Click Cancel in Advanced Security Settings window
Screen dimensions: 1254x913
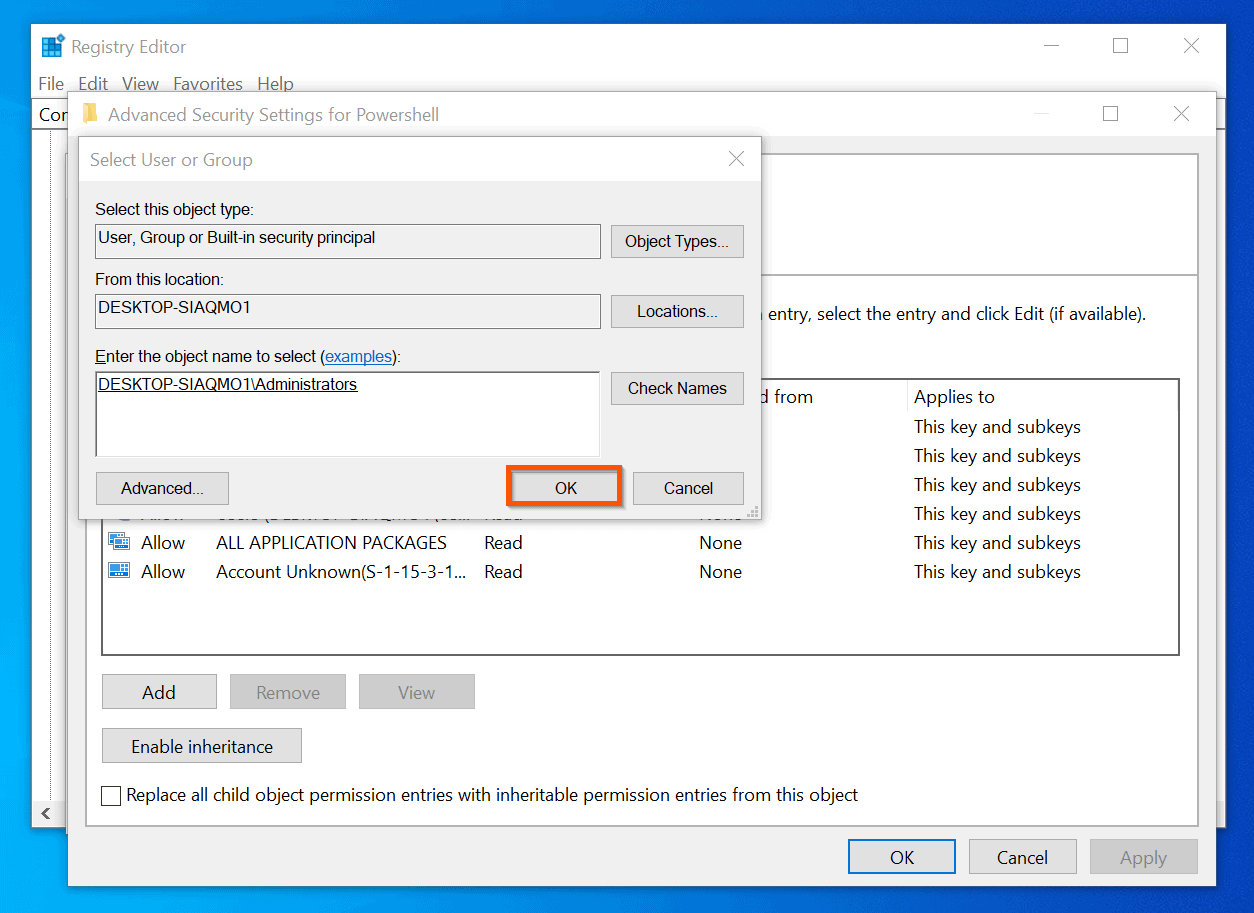point(1022,857)
